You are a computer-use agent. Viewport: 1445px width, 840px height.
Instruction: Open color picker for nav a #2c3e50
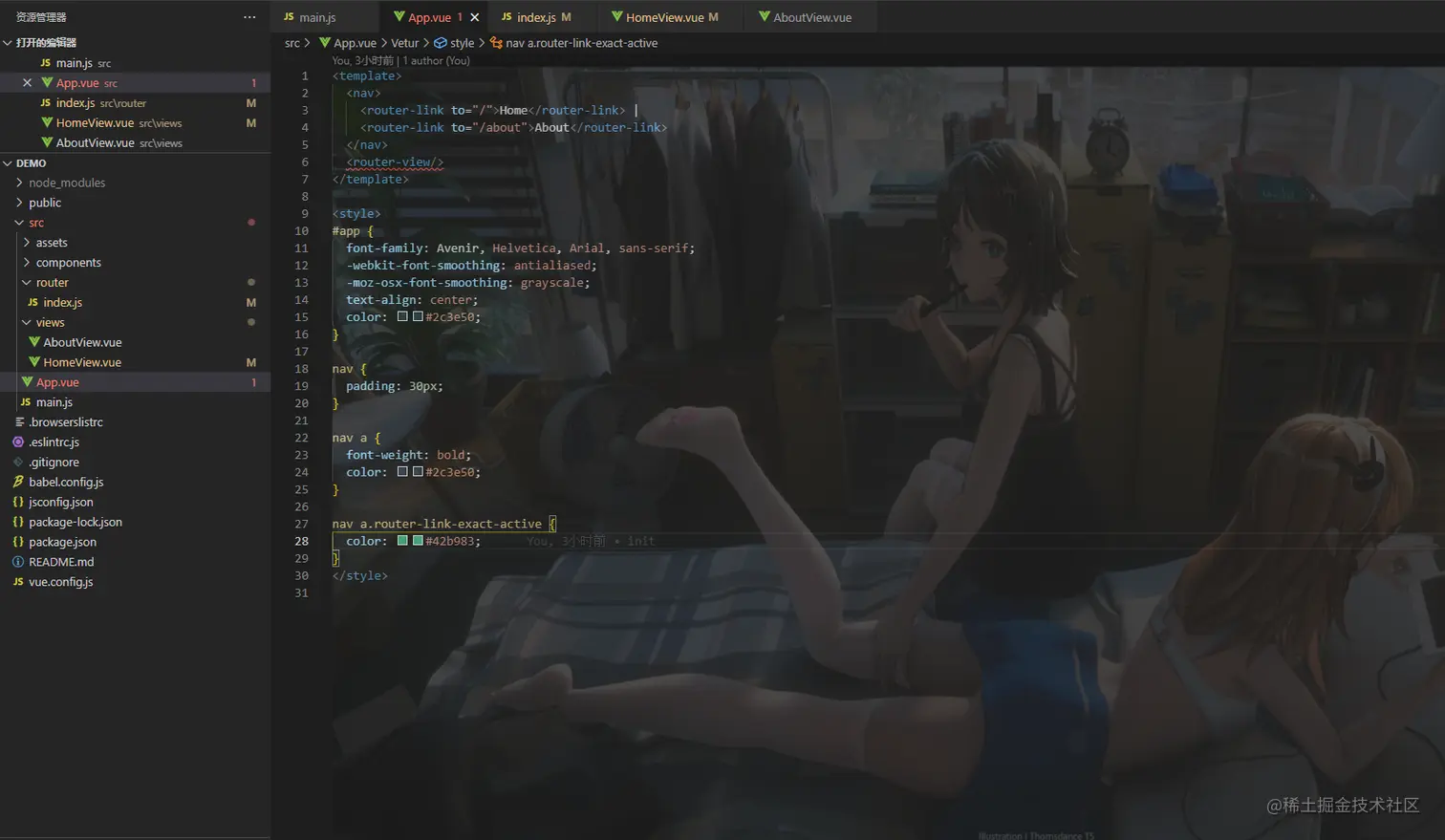[x=418, y=472]
